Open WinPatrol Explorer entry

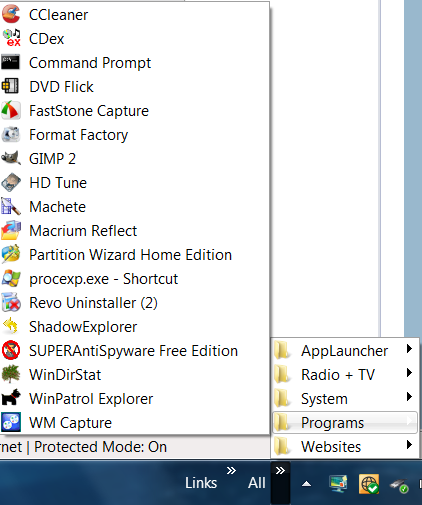click(134, 399)
